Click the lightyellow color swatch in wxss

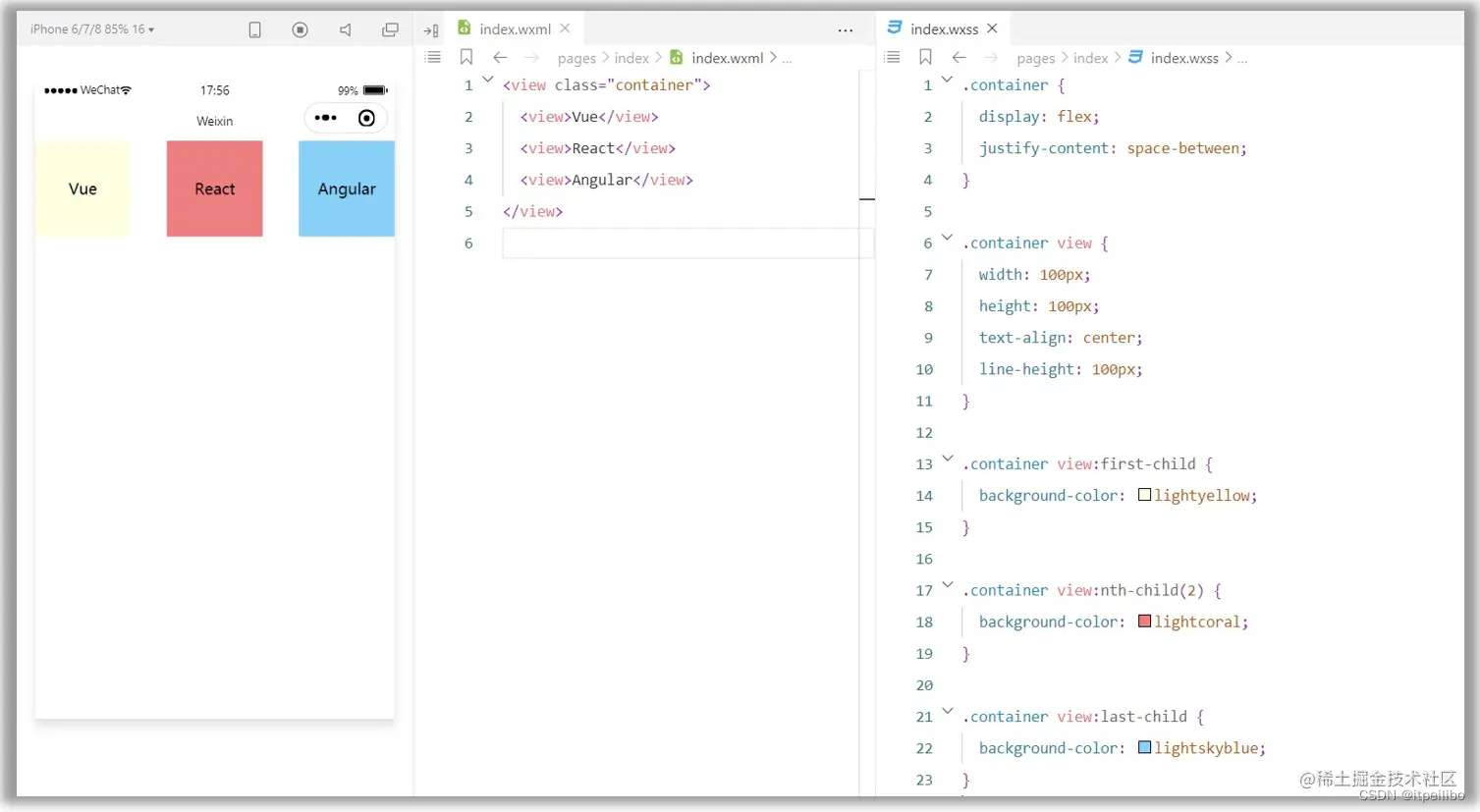[1144, 495]
